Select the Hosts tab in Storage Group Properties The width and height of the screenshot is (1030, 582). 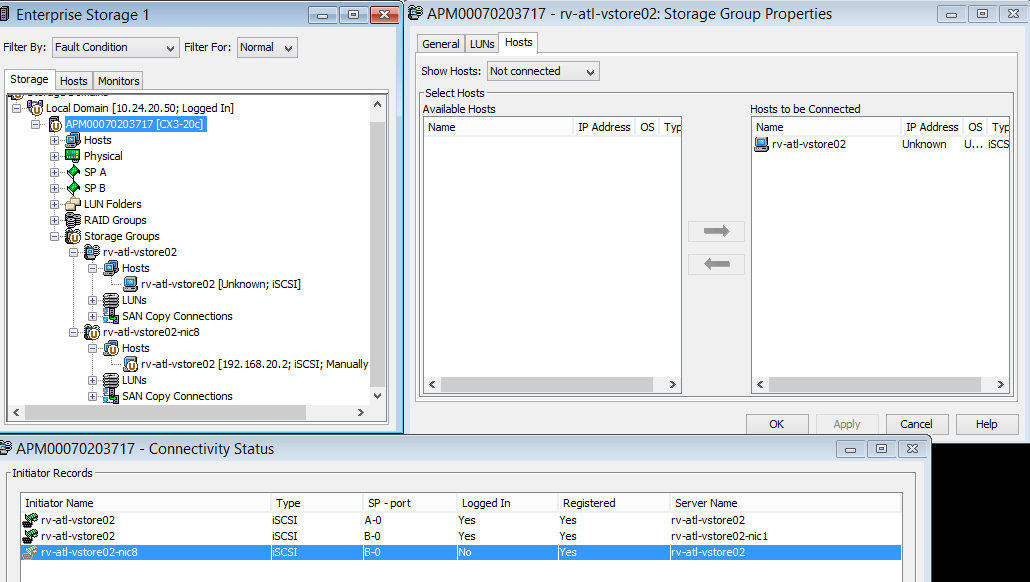pos(518,42)
